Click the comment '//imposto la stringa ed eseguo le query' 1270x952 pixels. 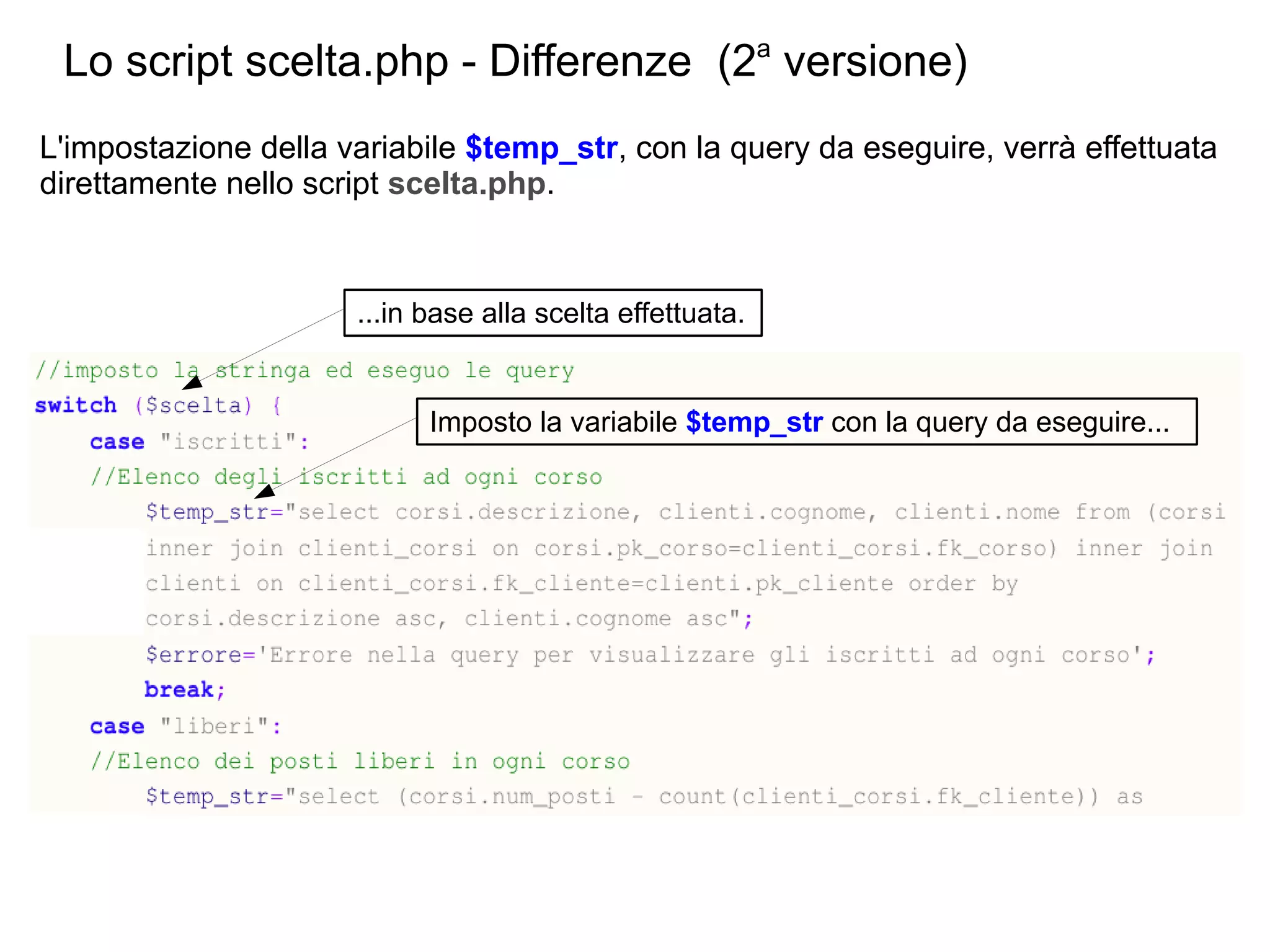click(x=304, y=370)
